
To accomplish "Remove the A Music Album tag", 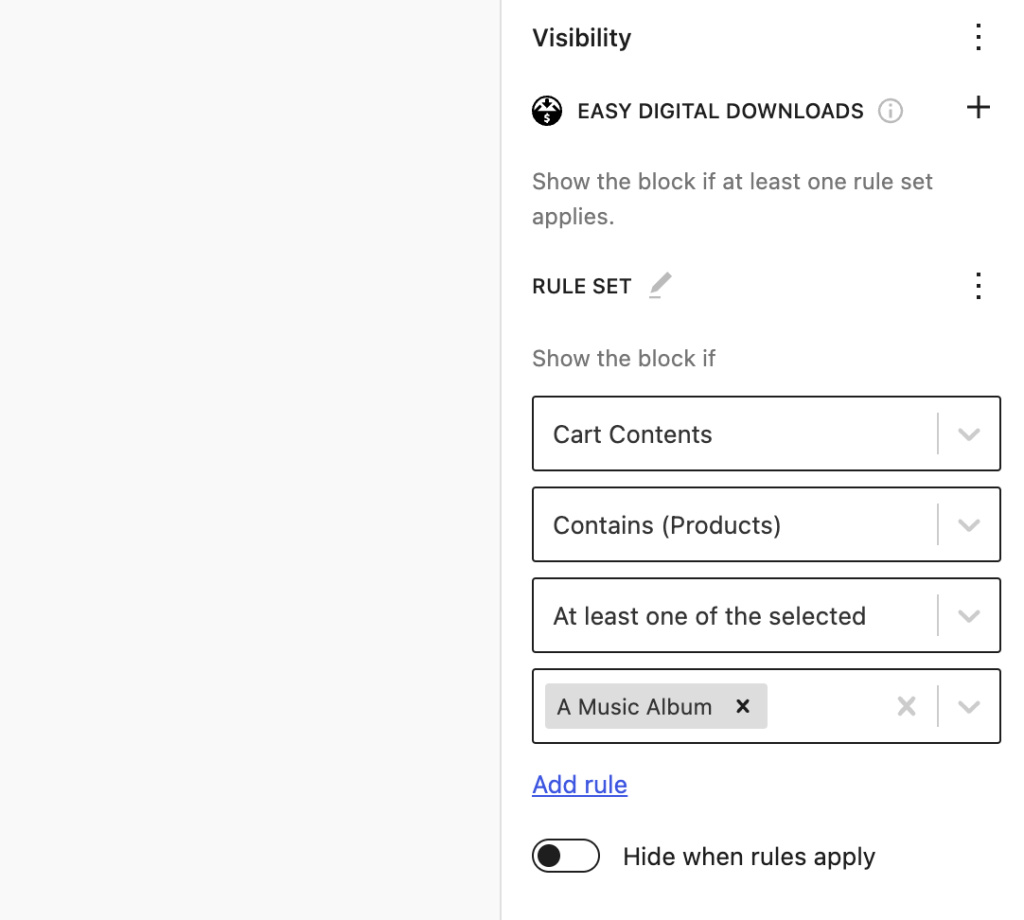I will tap(743, 706).
